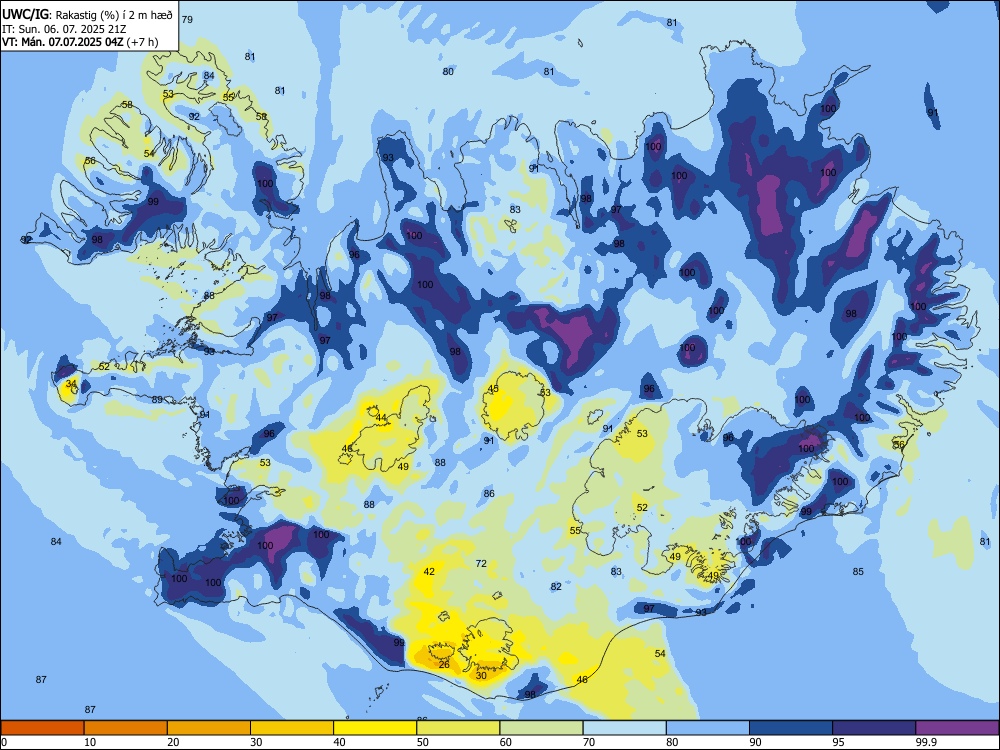This screenshot has height=750, width=1000.
Task: Click the medium blue 90–95 legend swatch
Action: click(x=791, y=728)
